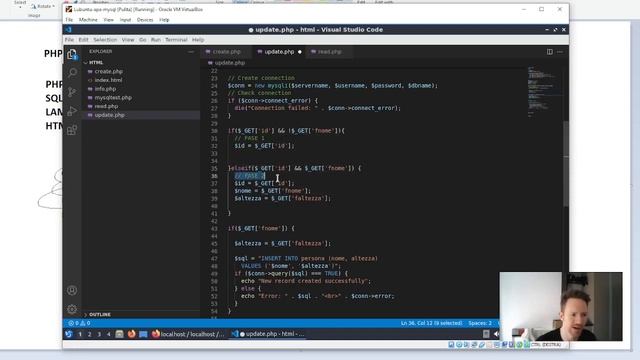Open VirtualBox Machine menu

tap(88, 20)
